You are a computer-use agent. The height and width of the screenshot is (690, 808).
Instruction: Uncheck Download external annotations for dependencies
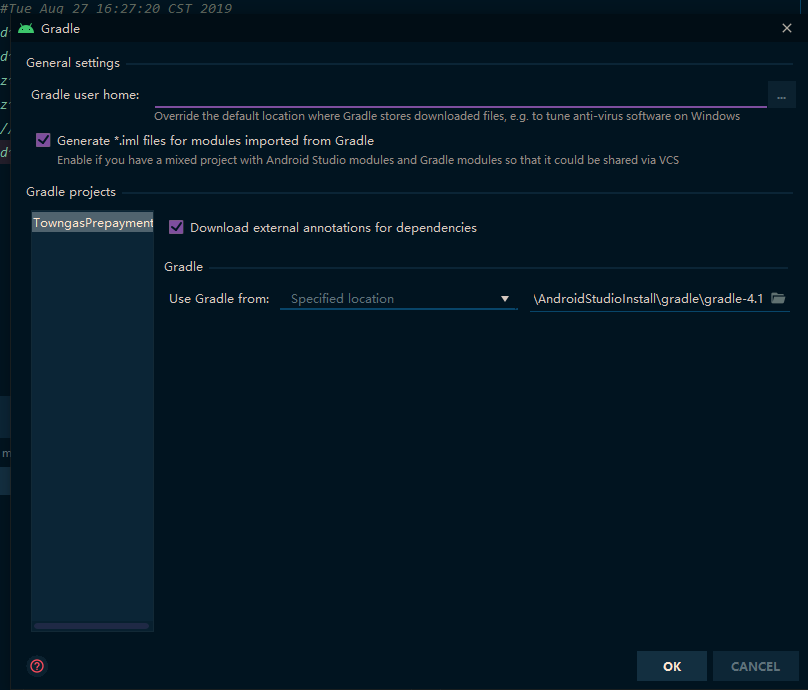[176, 227]
